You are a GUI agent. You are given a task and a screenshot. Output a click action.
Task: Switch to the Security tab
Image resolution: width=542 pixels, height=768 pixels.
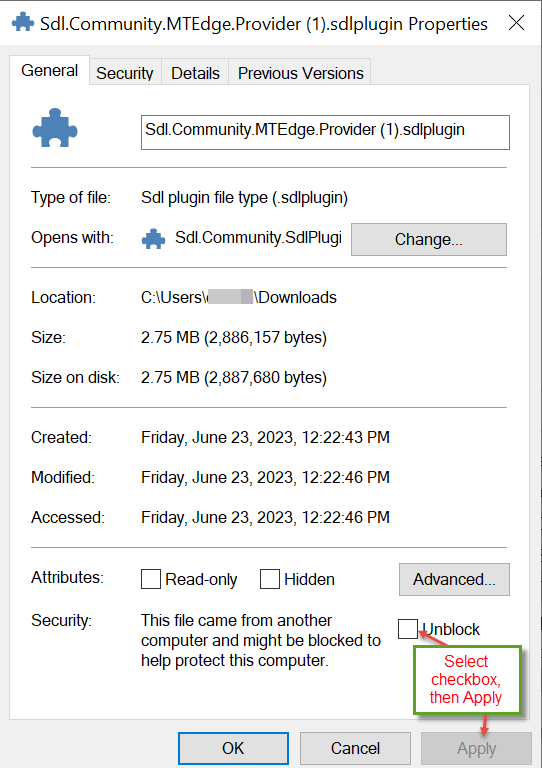click(125, 73)
